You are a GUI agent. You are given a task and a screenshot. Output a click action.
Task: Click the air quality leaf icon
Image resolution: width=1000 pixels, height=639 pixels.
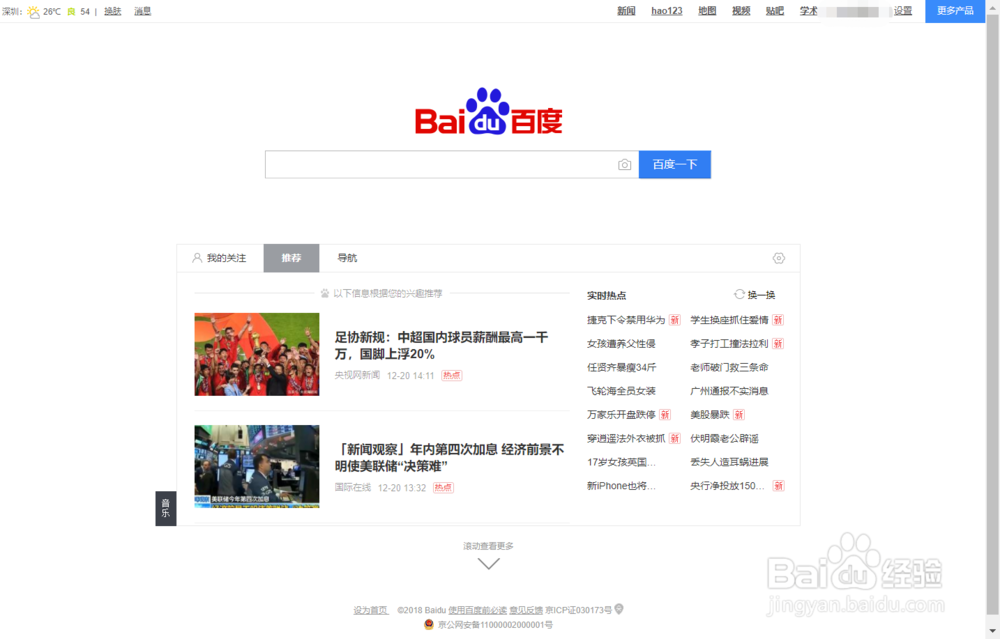tap(71, 11)
